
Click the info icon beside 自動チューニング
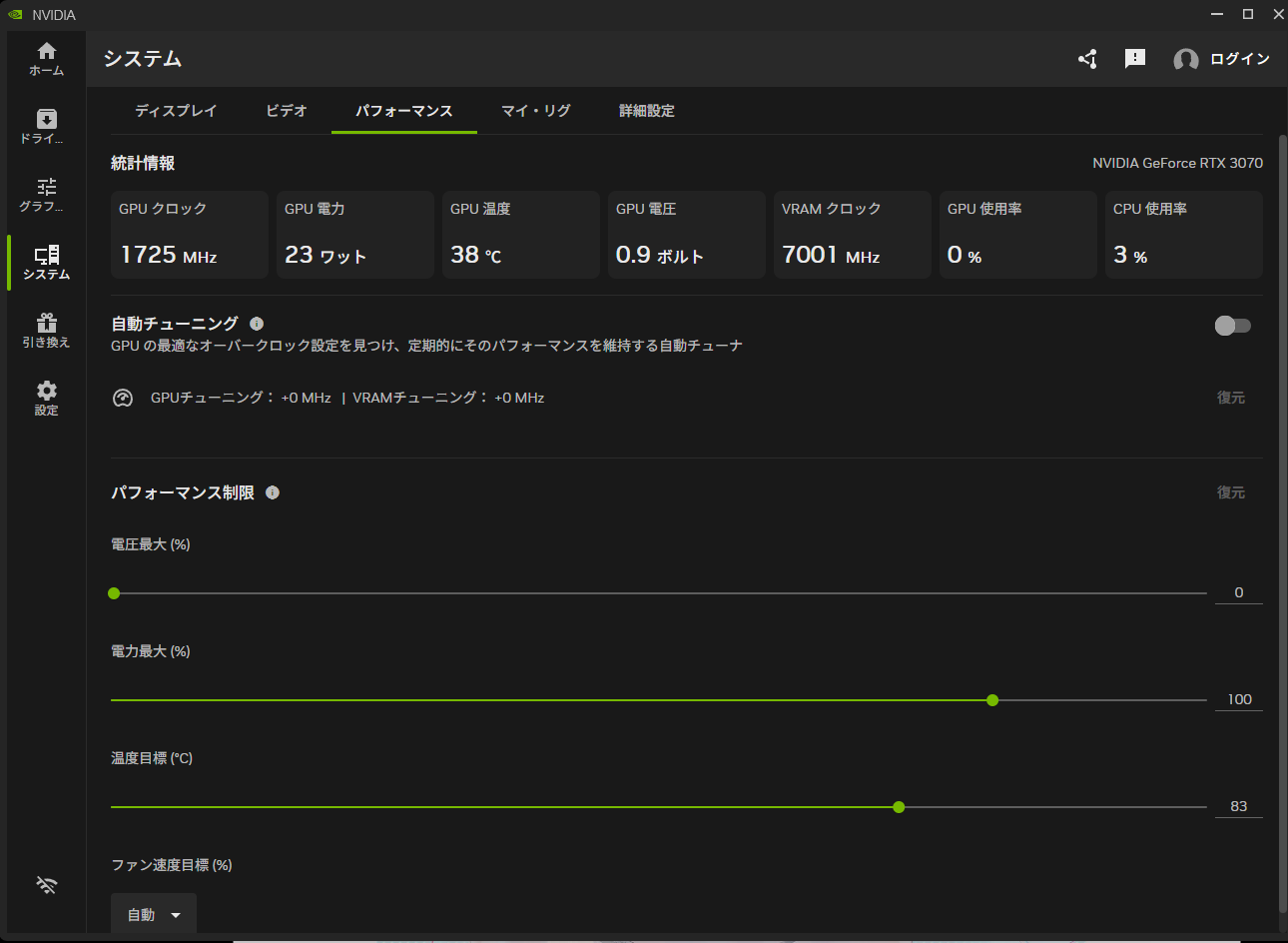(x=257, y=324)
